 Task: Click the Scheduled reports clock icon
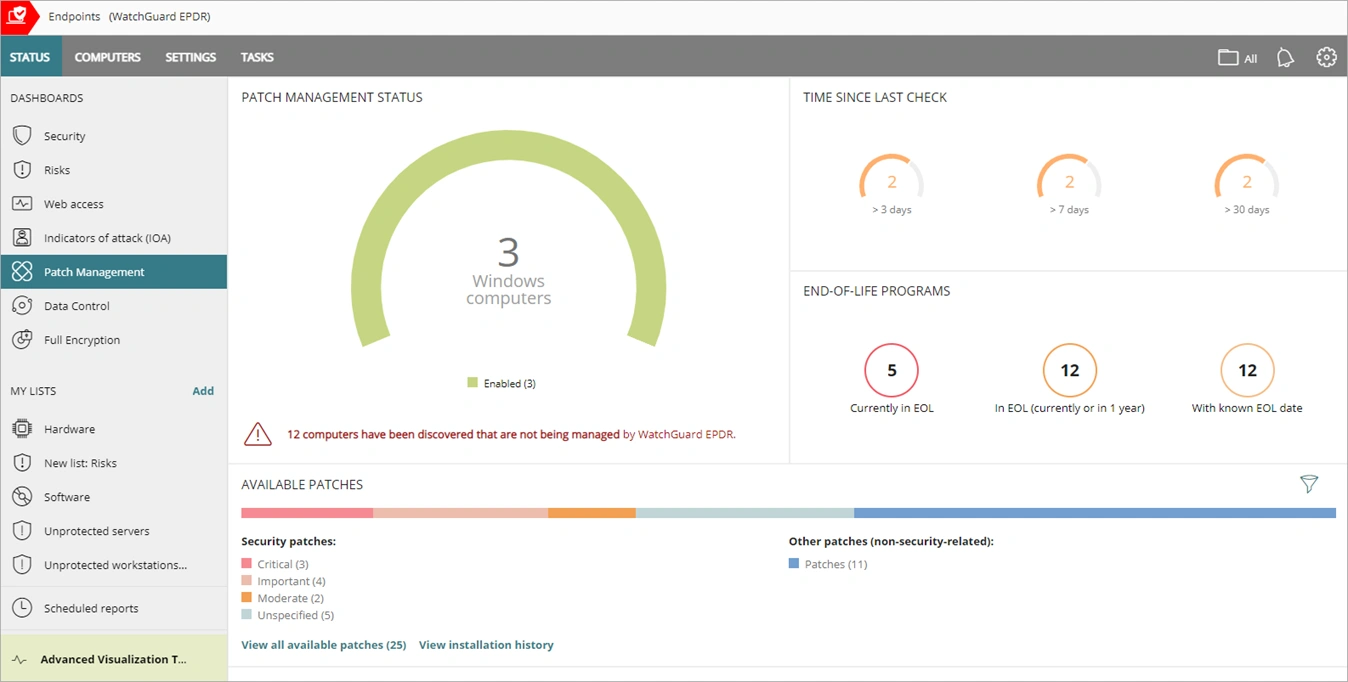point(22,608)
